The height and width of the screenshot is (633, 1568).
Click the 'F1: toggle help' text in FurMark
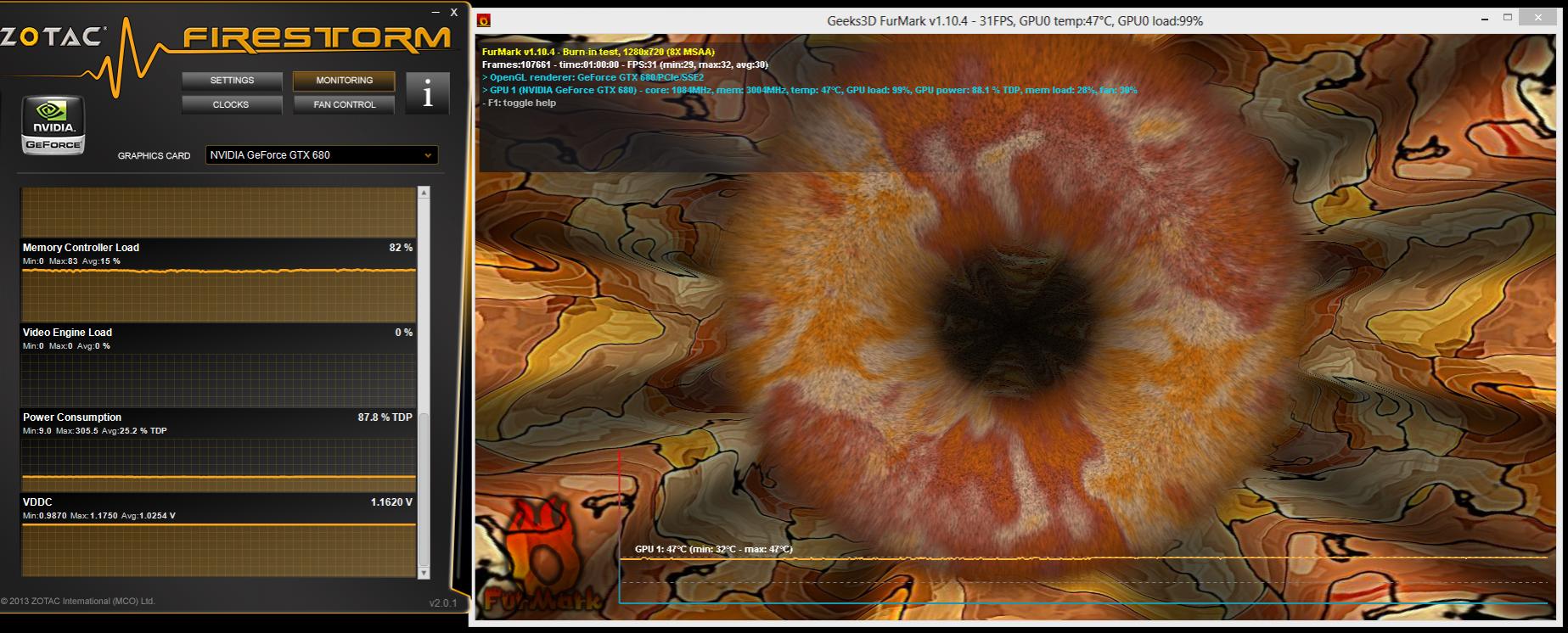coord(519,103)
